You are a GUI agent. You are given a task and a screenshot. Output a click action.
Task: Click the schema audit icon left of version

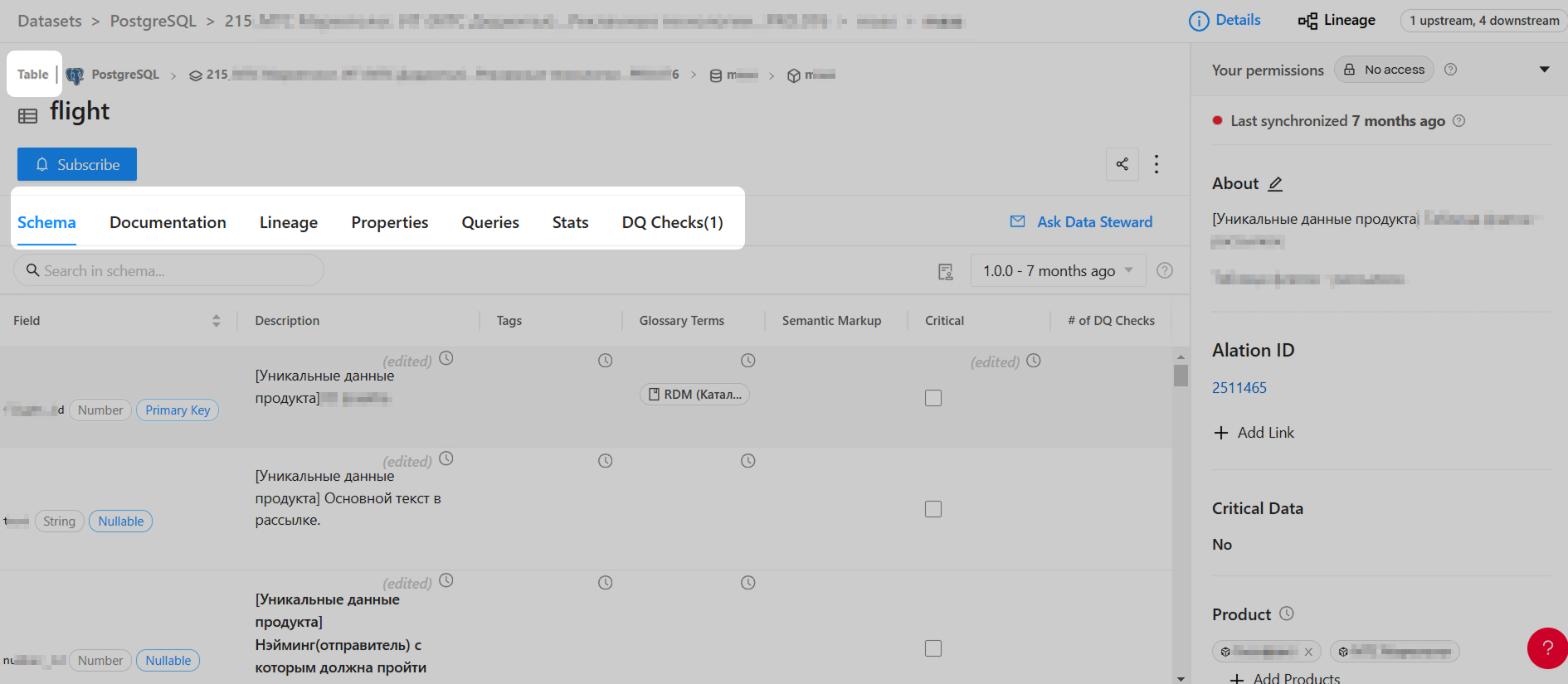(x=945, y=271)
